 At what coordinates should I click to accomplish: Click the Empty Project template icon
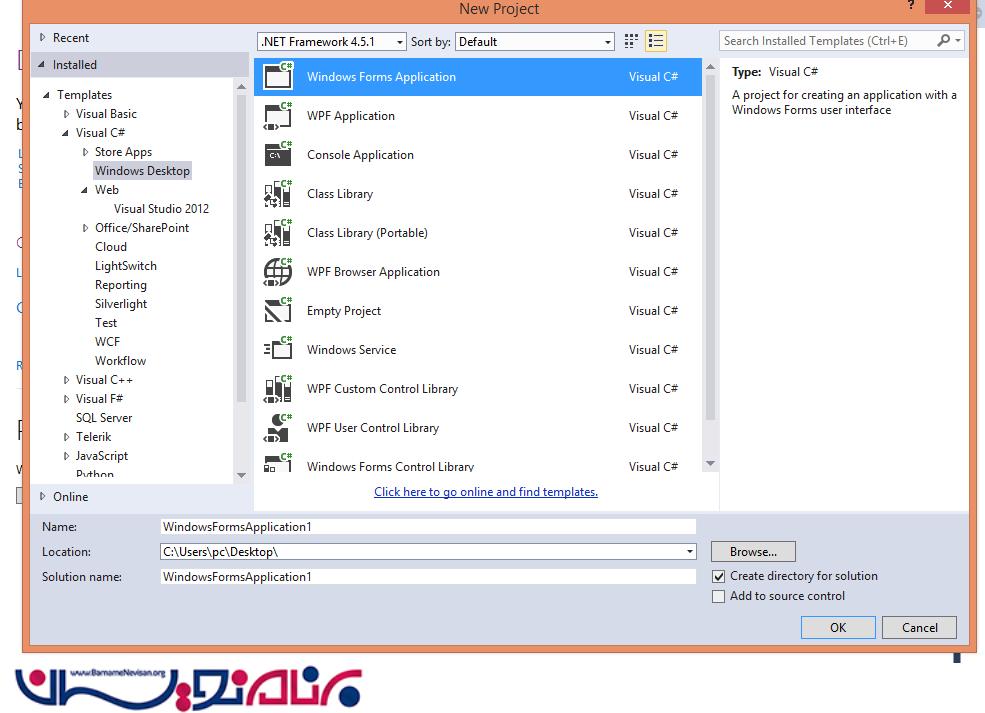pos(278,310)
